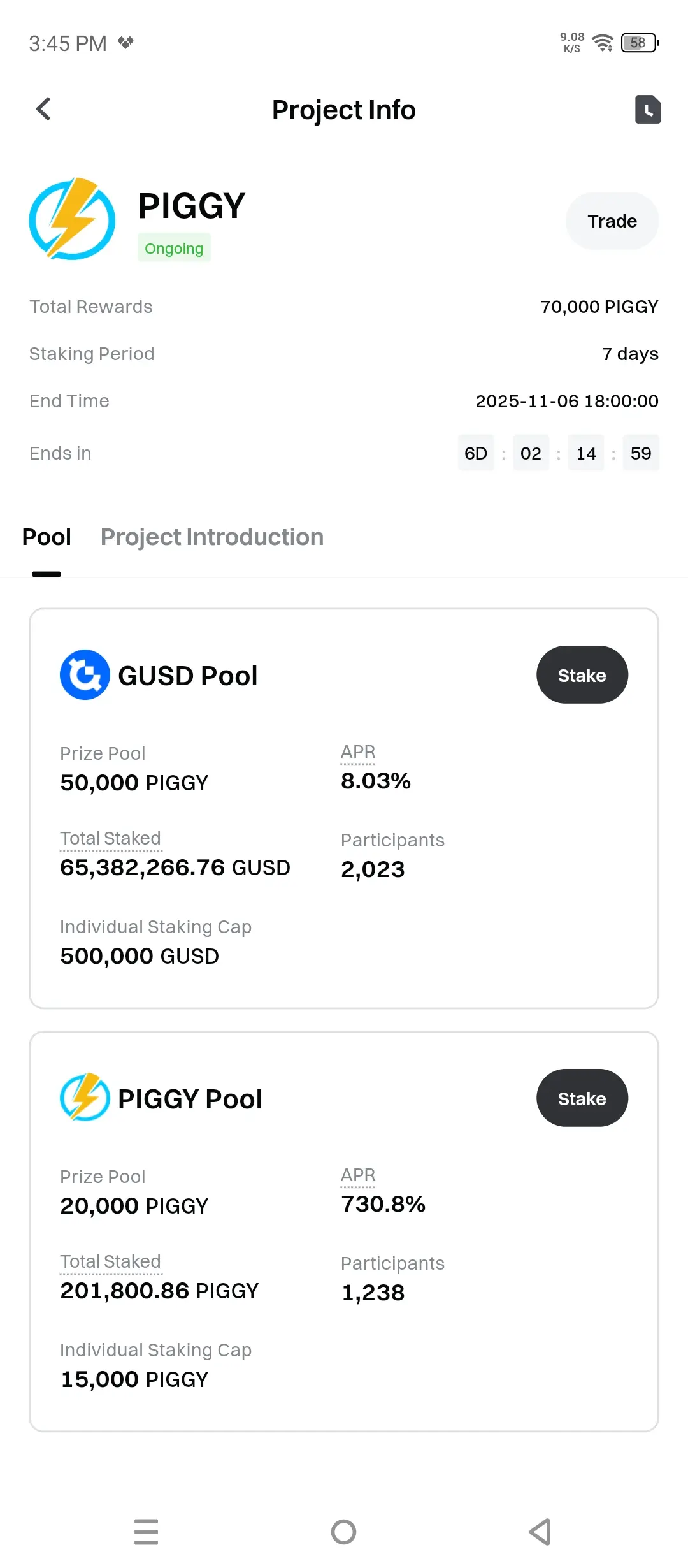Image resolution: width=688 pixels, height=1568 pixels.
Task: Select the Pool tab
Action: click(47, 537)
